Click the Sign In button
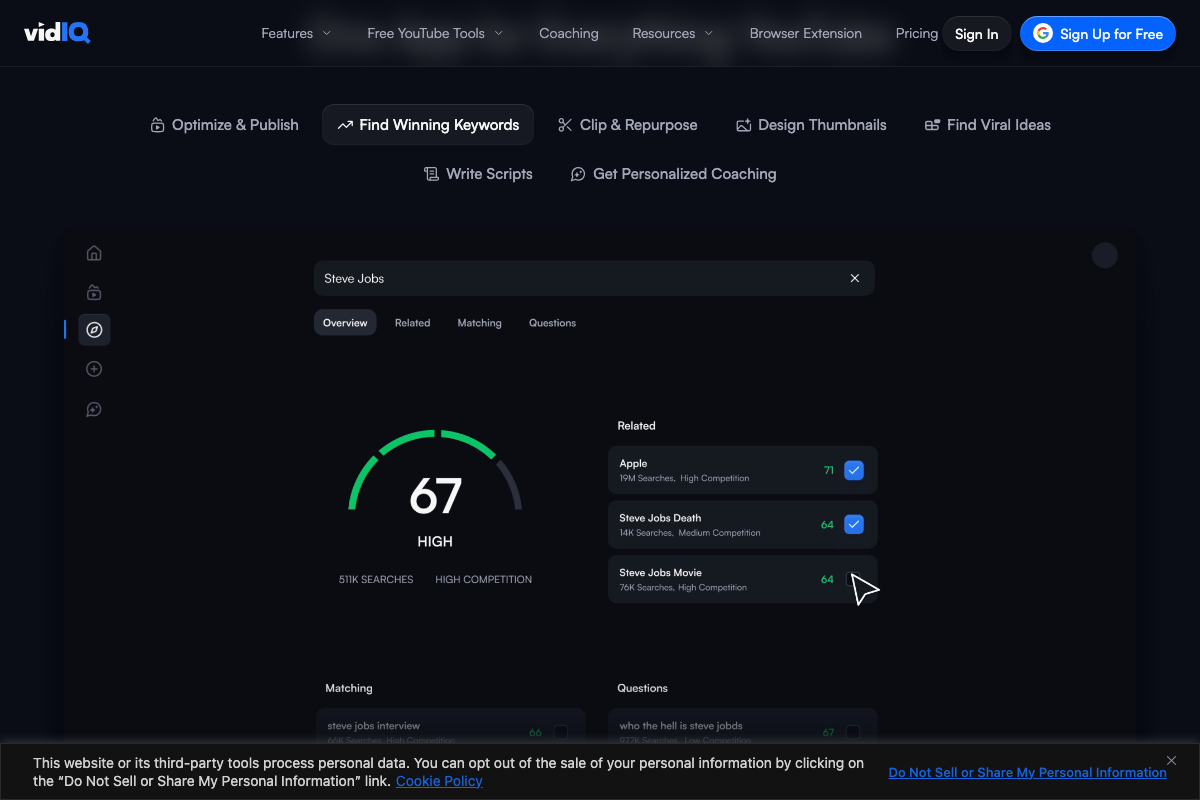The image size is (1200, 800). 976,34
